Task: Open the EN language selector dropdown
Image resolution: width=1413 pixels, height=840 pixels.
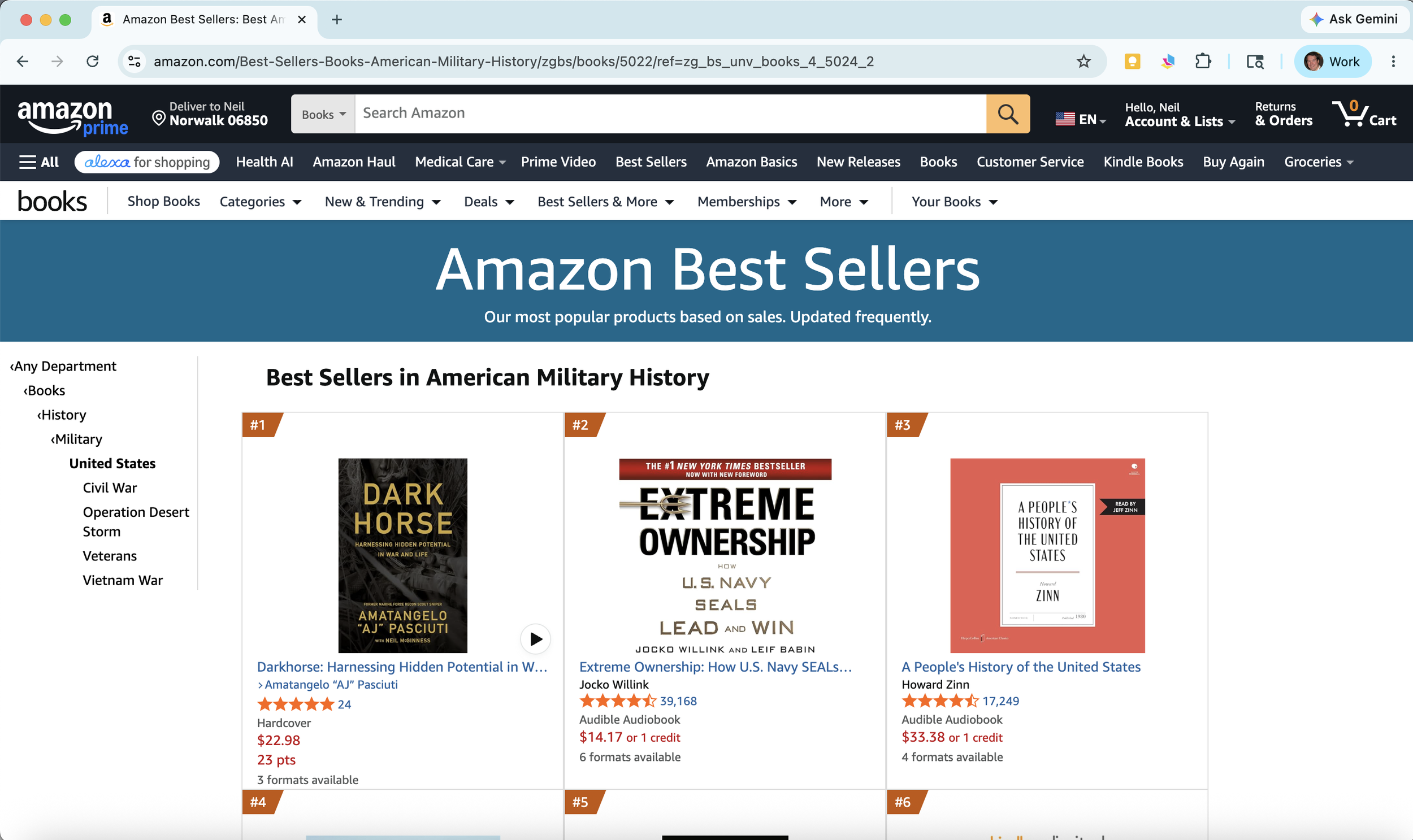Action: 1081,119
